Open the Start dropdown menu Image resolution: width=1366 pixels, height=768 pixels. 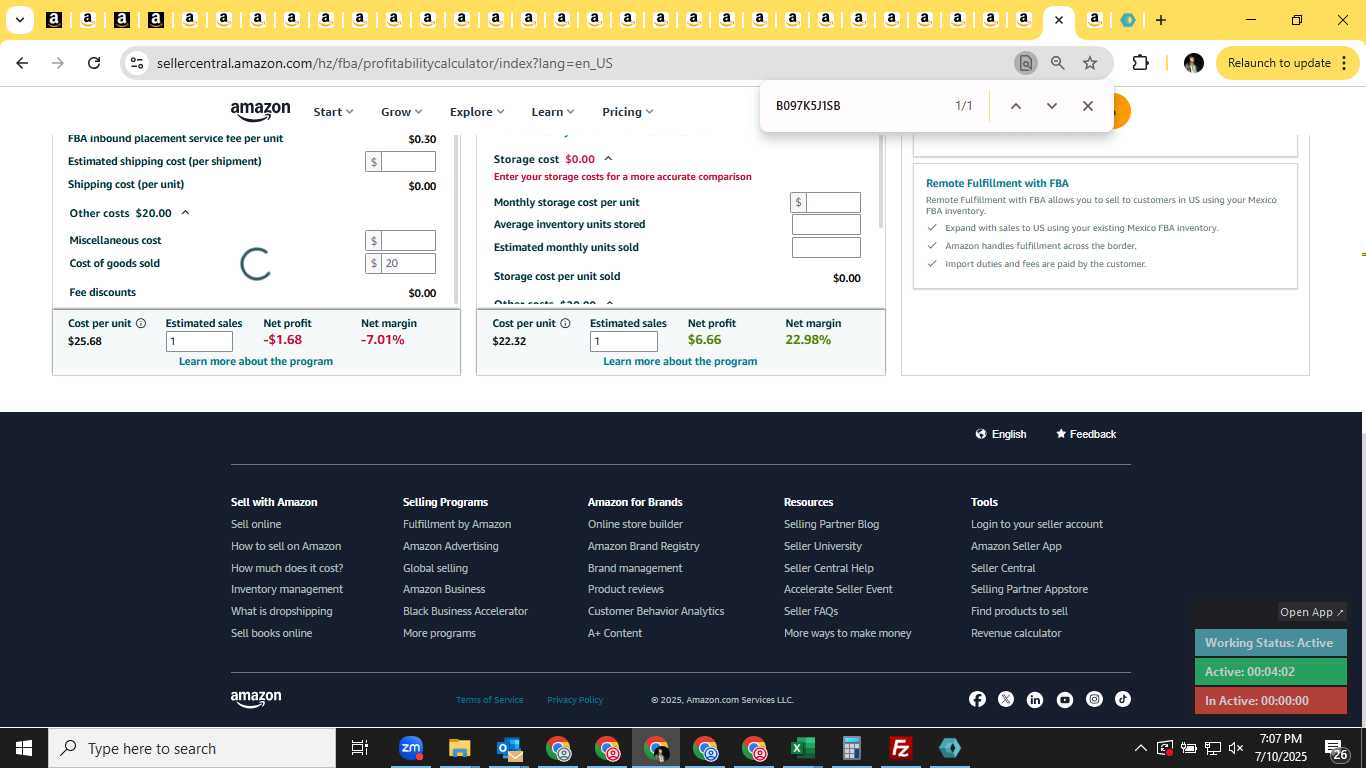click(333, 112)
